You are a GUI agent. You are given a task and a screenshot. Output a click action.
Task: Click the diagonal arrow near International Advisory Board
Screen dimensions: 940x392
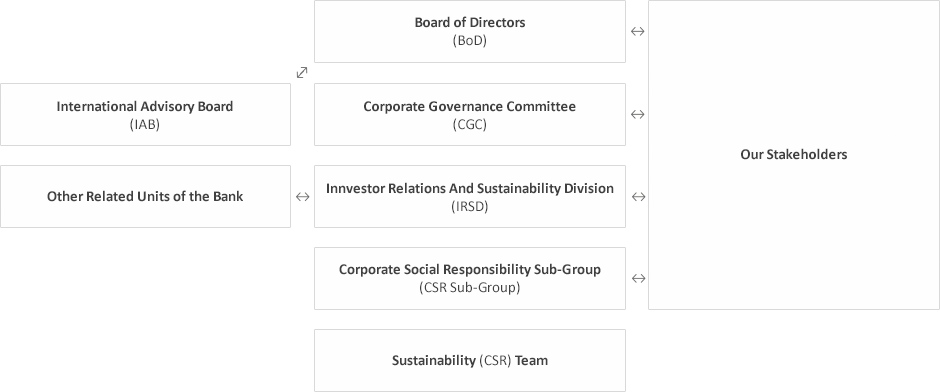pos(302,73)
